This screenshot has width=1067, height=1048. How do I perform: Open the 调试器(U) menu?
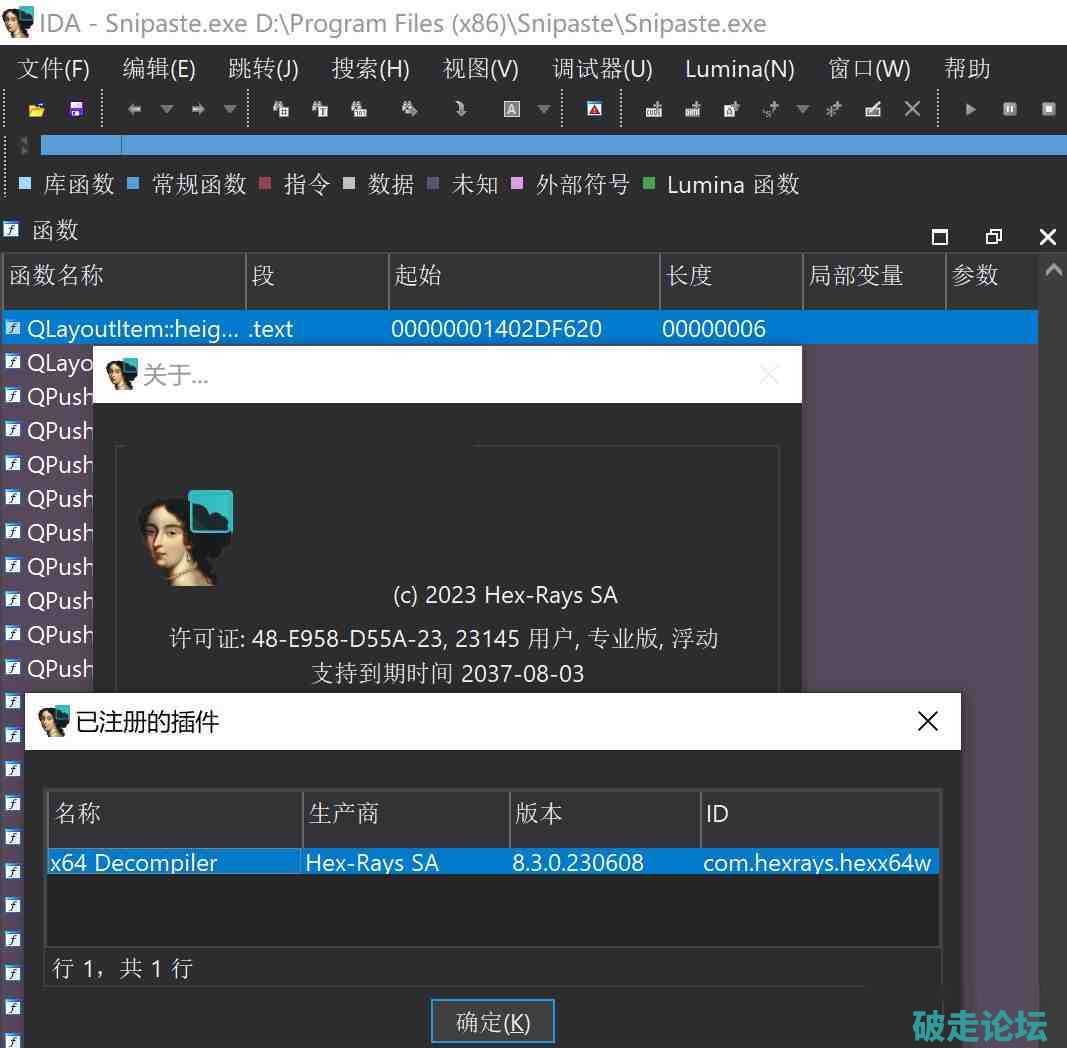[602, 69]
